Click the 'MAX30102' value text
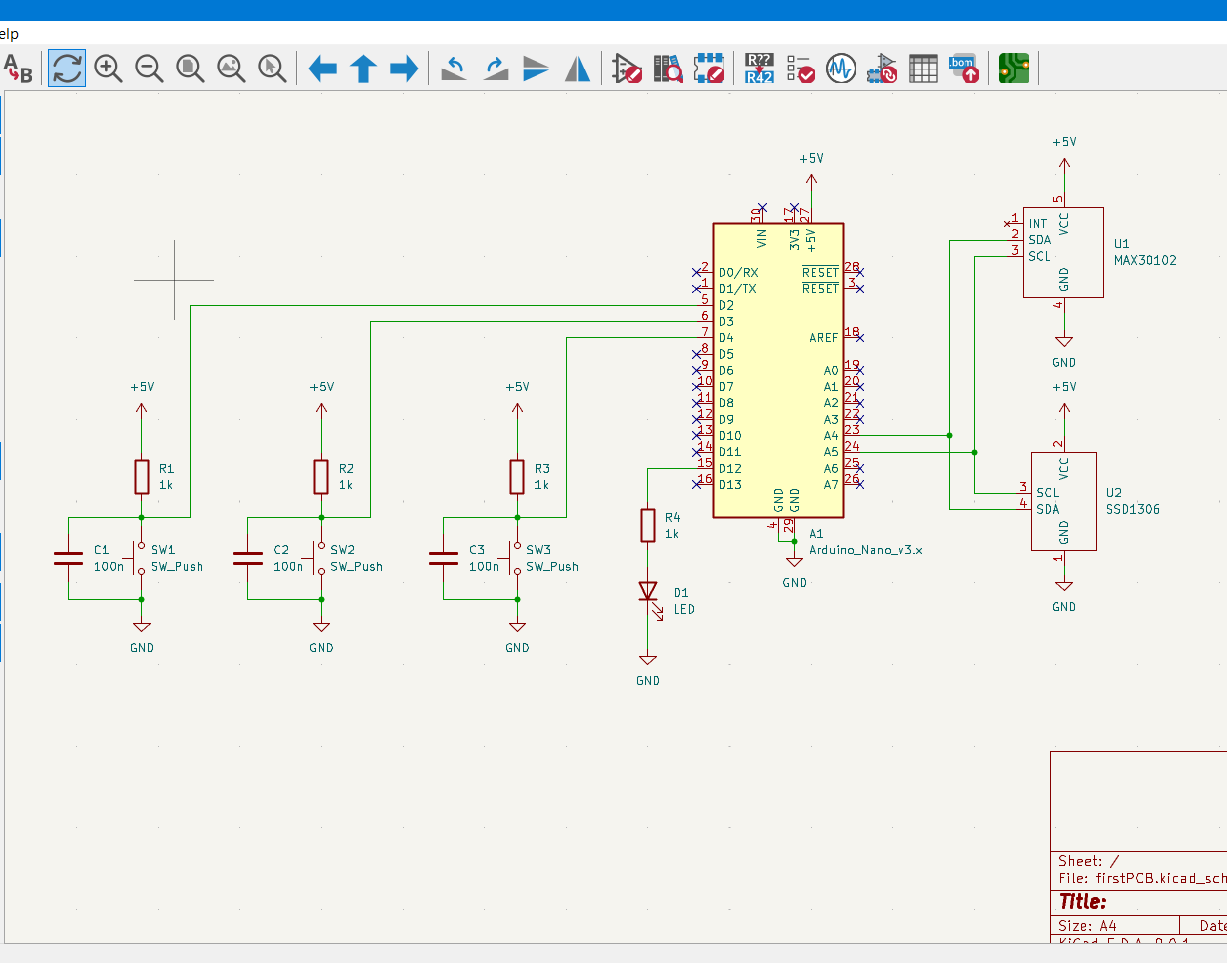 [1145, 260]
